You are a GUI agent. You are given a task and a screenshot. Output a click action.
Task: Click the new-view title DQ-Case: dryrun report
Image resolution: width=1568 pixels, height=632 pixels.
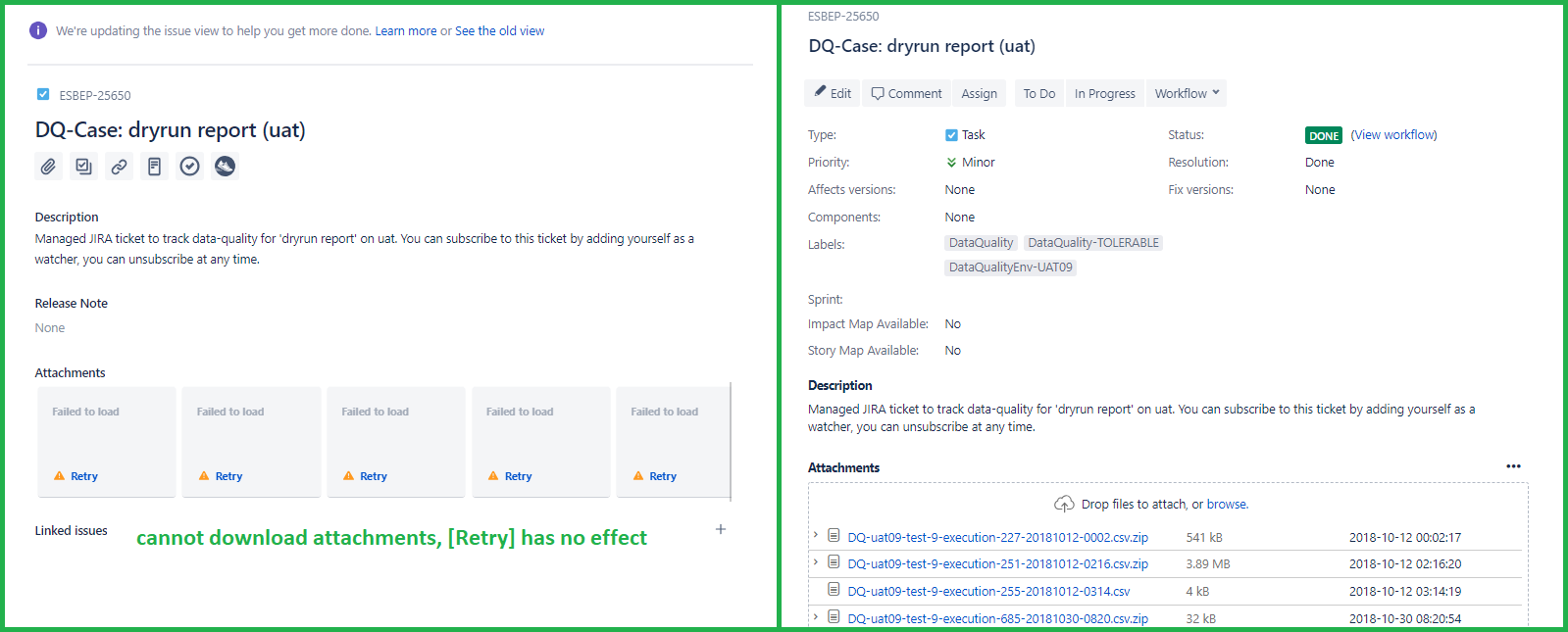pyautogui.click(x=170, y=130)
